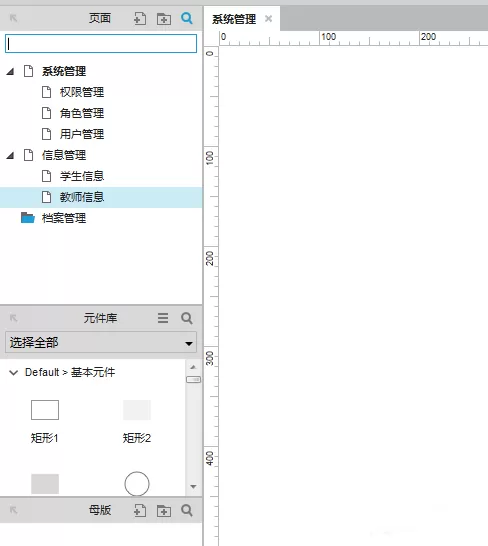
Task: Open the 选择全部 library dropdown
Action: 101,343
